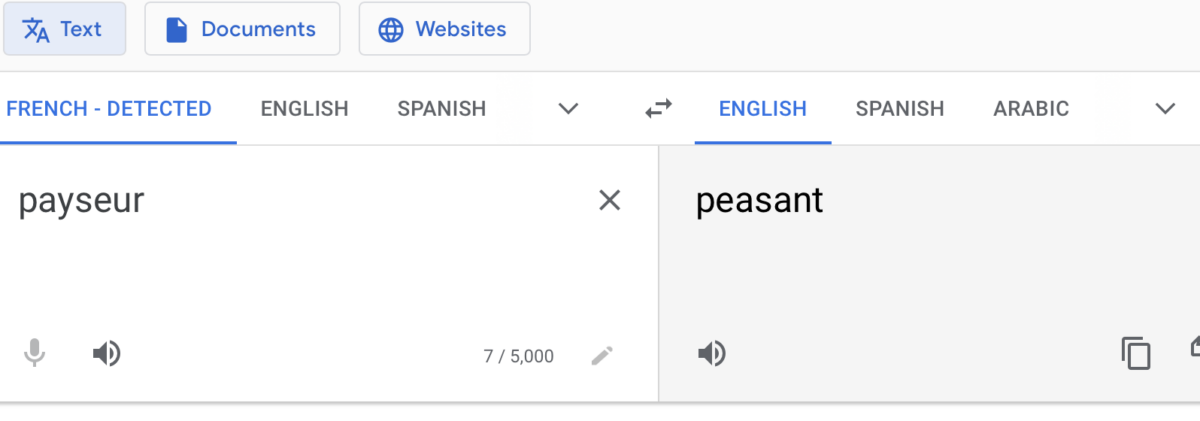Expand the source language list chevron
This screenshot has height=421, width=1200.
click(x=568, y=109)
